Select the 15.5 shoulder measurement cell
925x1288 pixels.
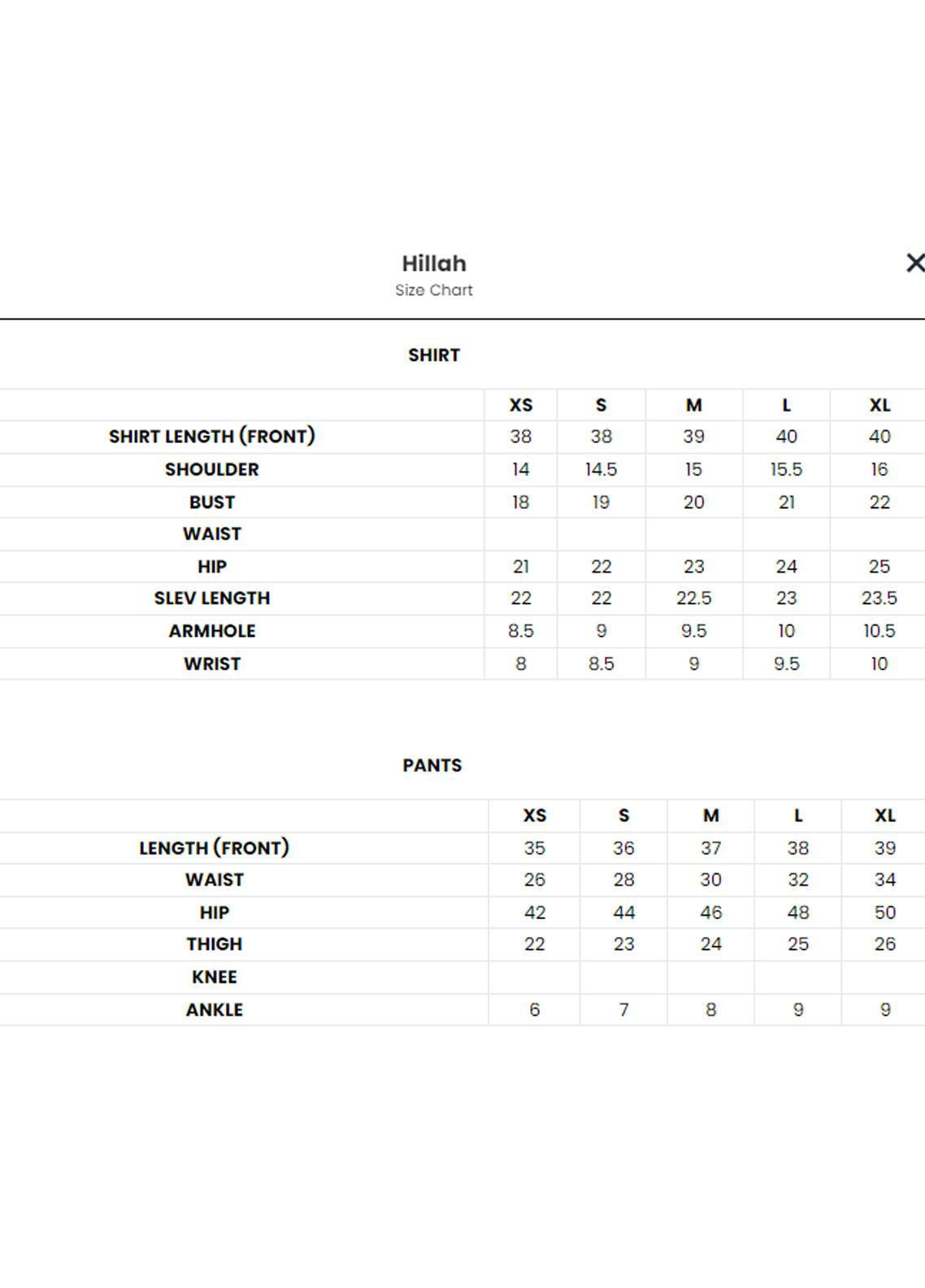coord(786,470)
